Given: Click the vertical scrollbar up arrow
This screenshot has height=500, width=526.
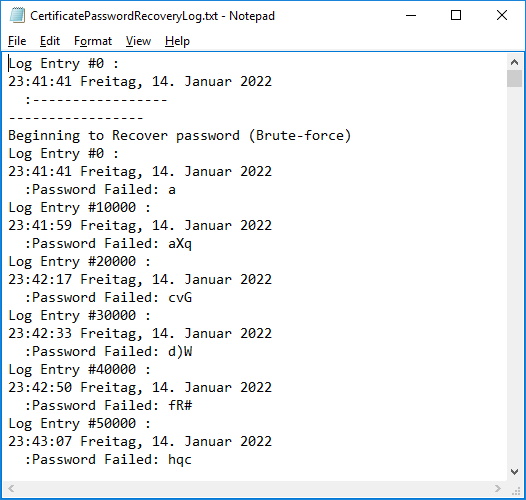Looking at the screenshot, I should pos(514,62).
